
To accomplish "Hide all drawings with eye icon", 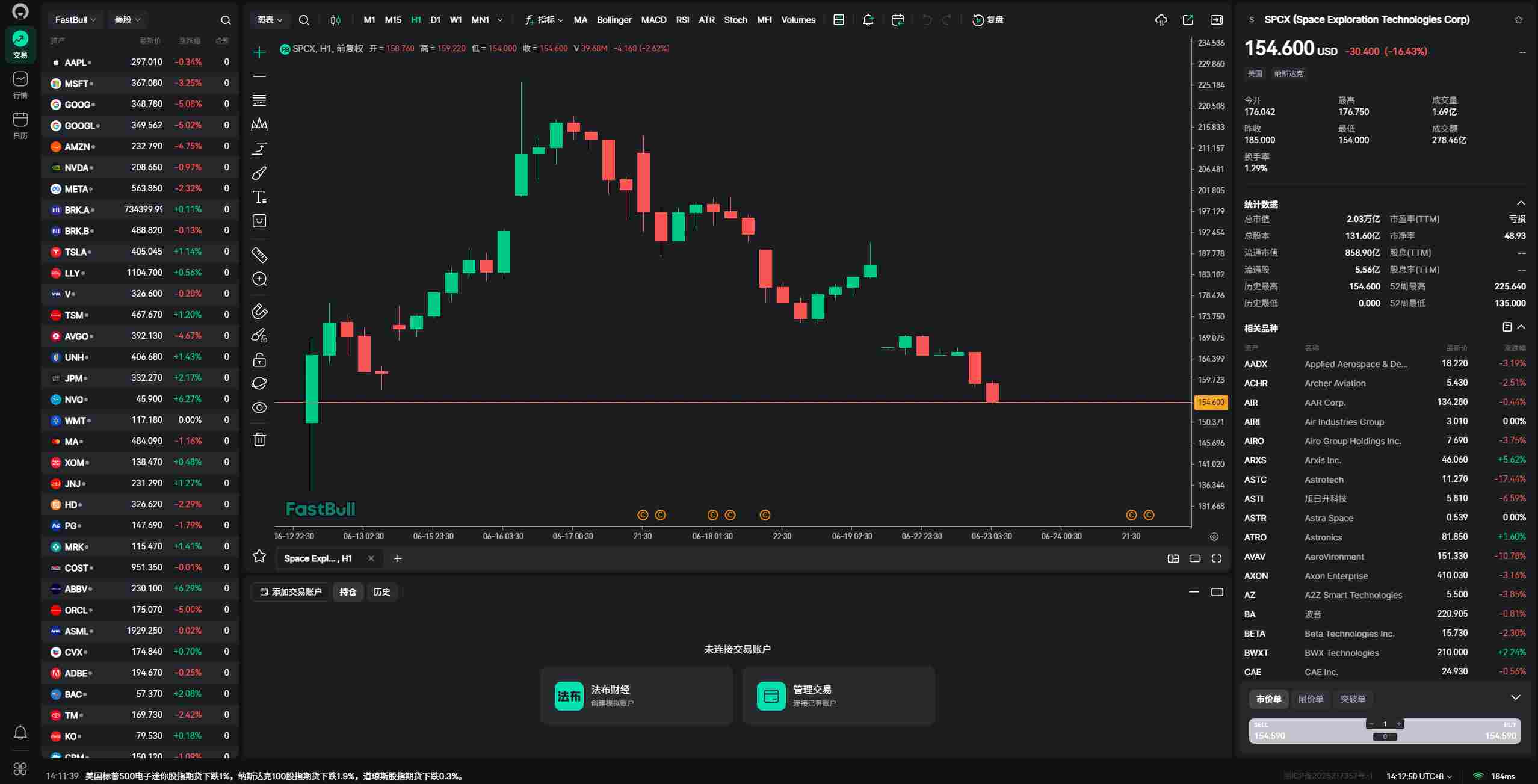I will [259, 408].
